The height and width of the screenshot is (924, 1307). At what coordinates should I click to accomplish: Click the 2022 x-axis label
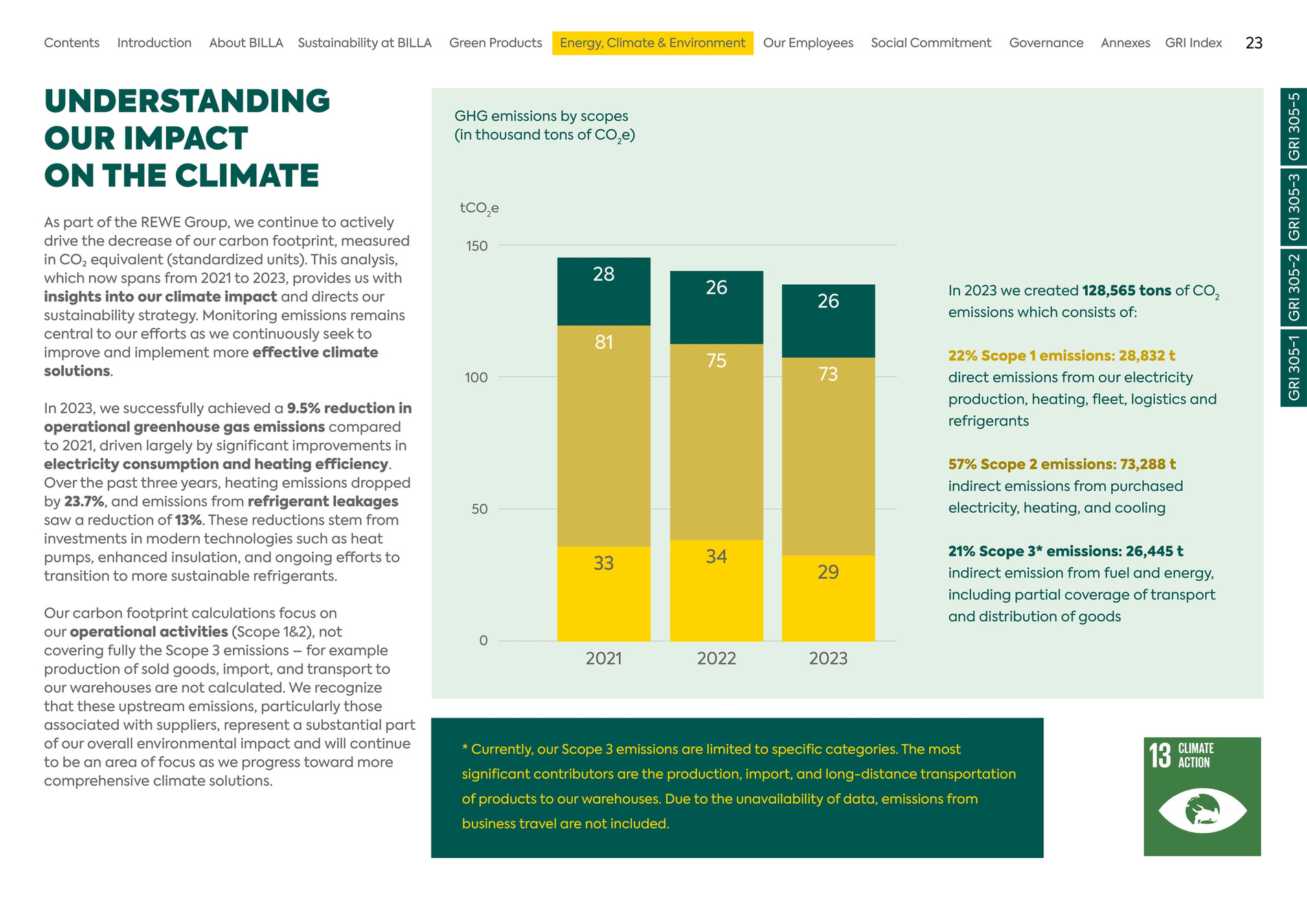716,659
